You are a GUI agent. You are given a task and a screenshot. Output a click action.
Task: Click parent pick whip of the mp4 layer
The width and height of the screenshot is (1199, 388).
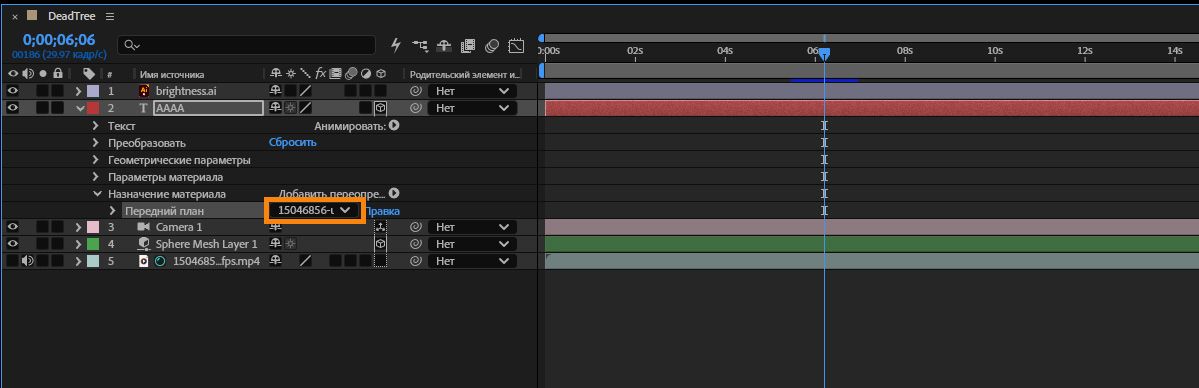[416, 261]
